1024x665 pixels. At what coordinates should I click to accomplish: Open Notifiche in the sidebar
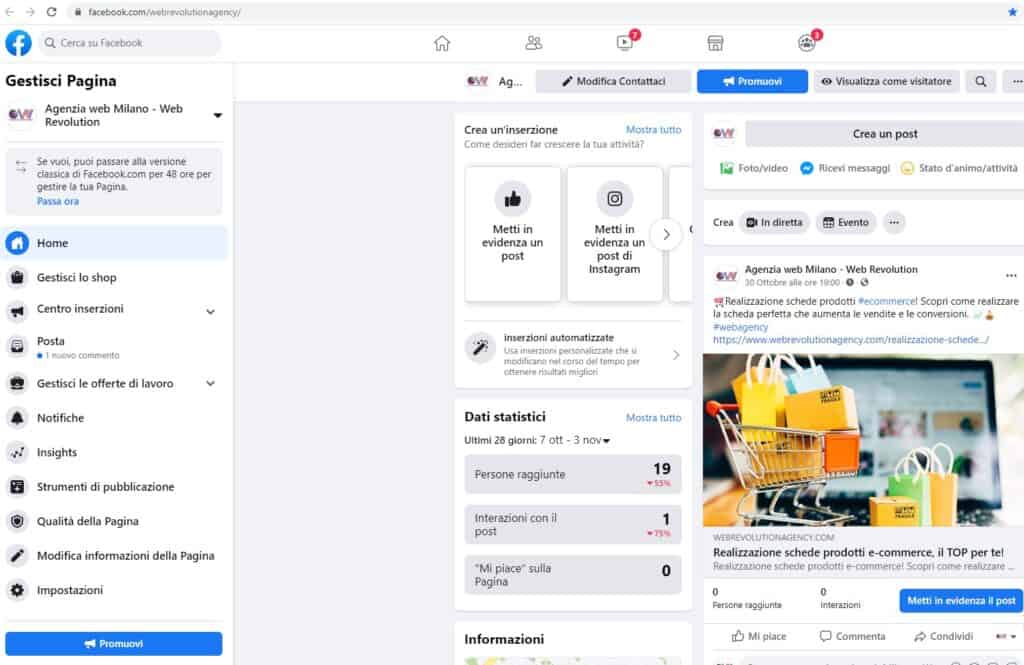[116, 417]
